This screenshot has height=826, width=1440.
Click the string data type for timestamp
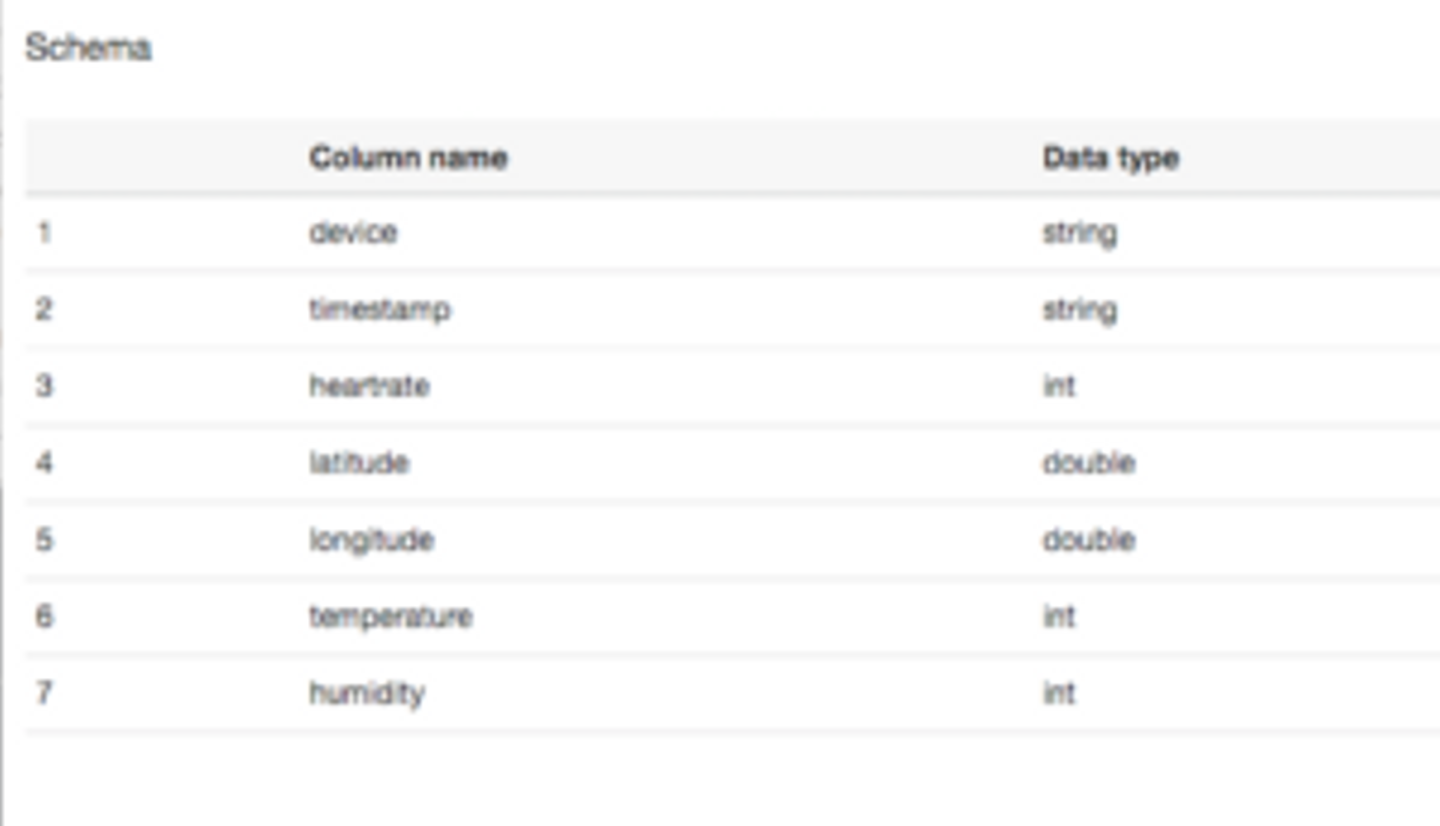click(x=1079, y=309)
